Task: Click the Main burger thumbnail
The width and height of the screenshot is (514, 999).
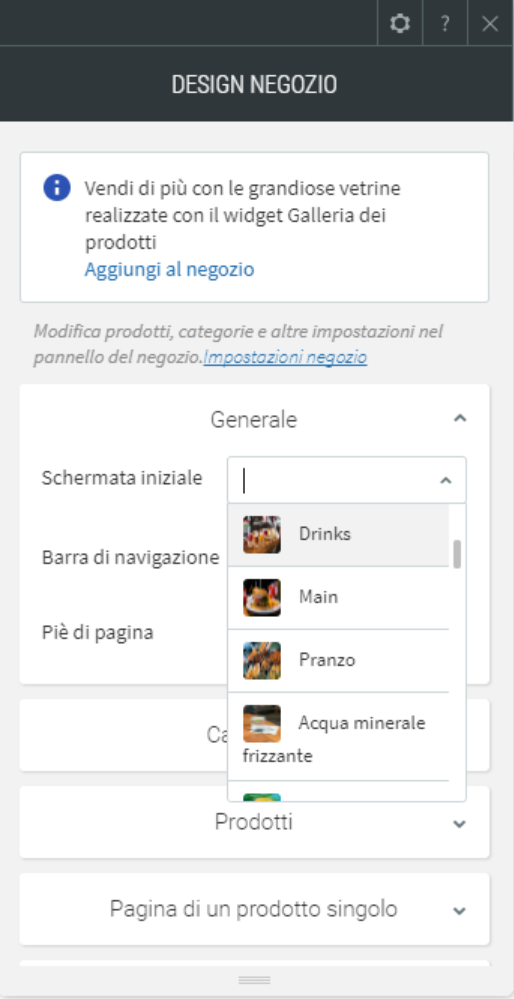Action: 262,597
